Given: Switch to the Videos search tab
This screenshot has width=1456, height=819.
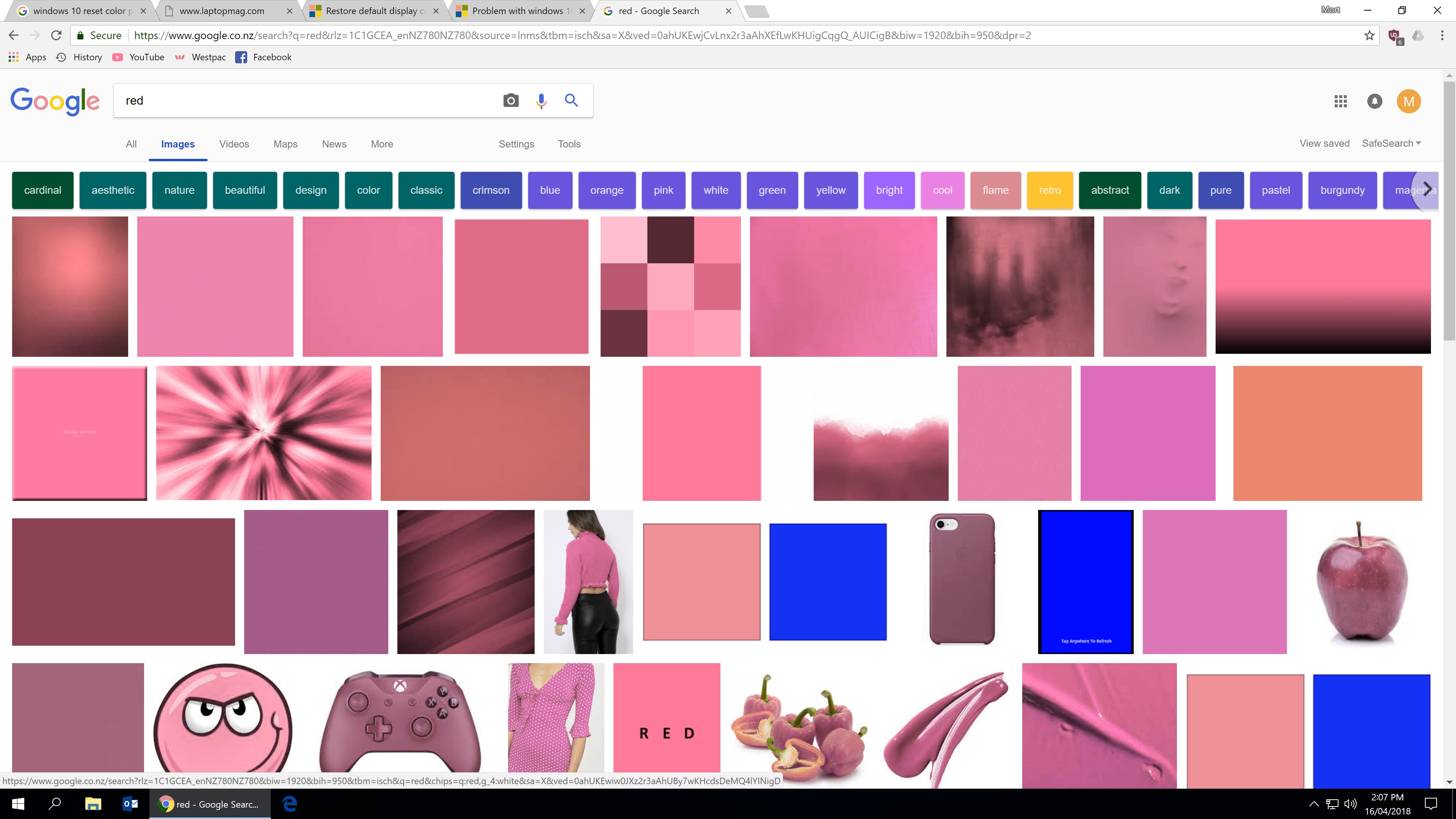Looking at the screenshot, I should tap(234, 144).
